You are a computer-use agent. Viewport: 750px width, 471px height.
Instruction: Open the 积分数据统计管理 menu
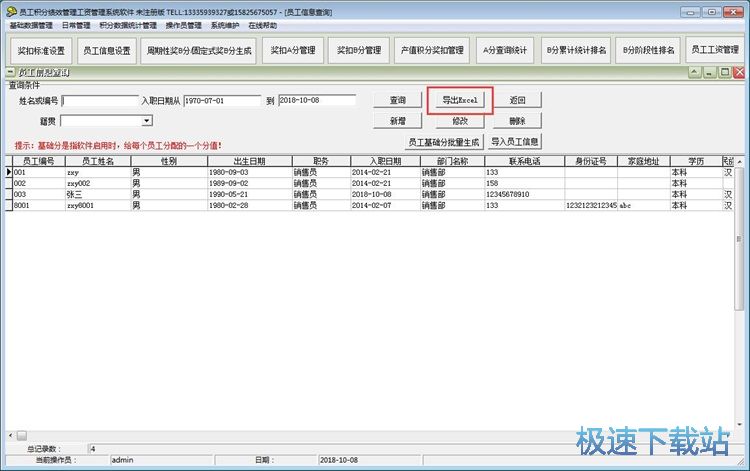128,25
